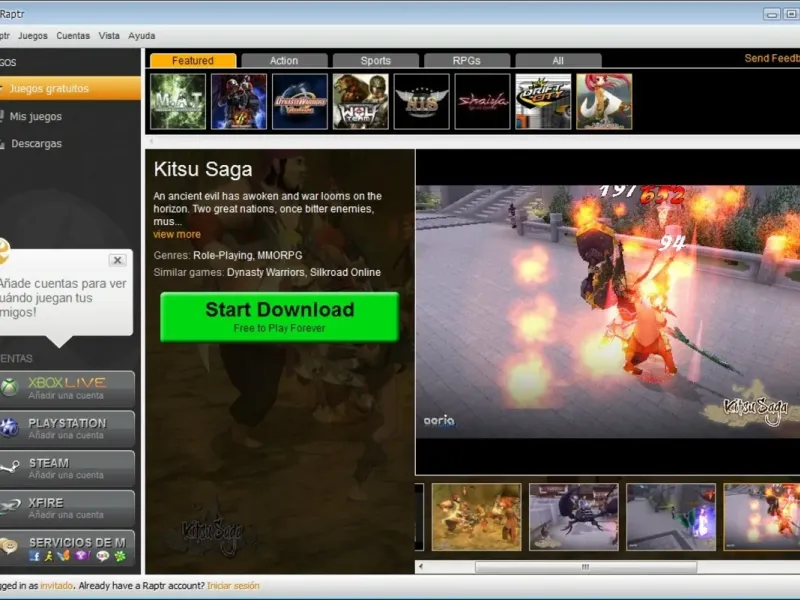Open the M.A.T game icon
The width and height of the screenshot is (800, 600).
pos(178,101)
